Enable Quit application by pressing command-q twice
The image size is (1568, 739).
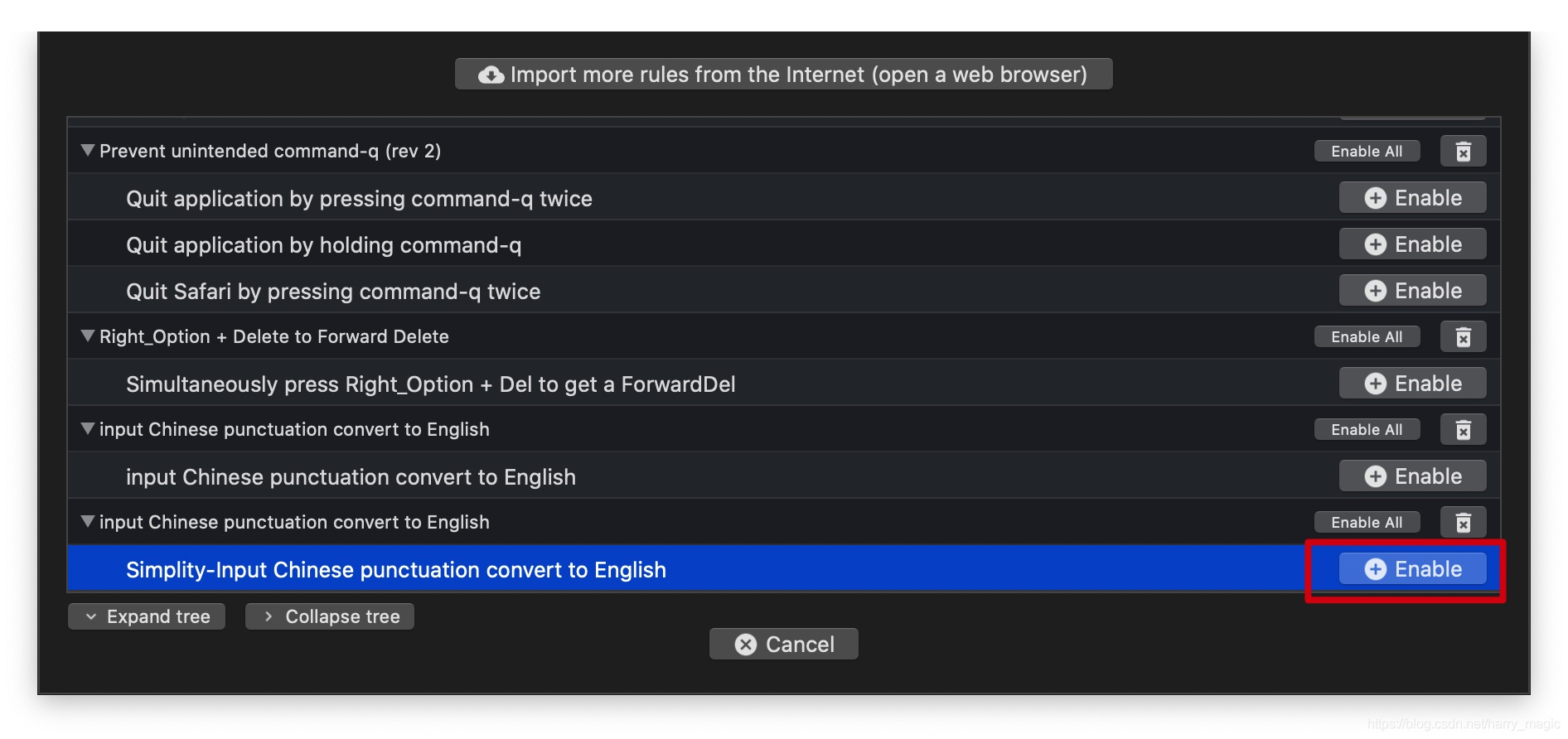click(x=1412, y=198)
